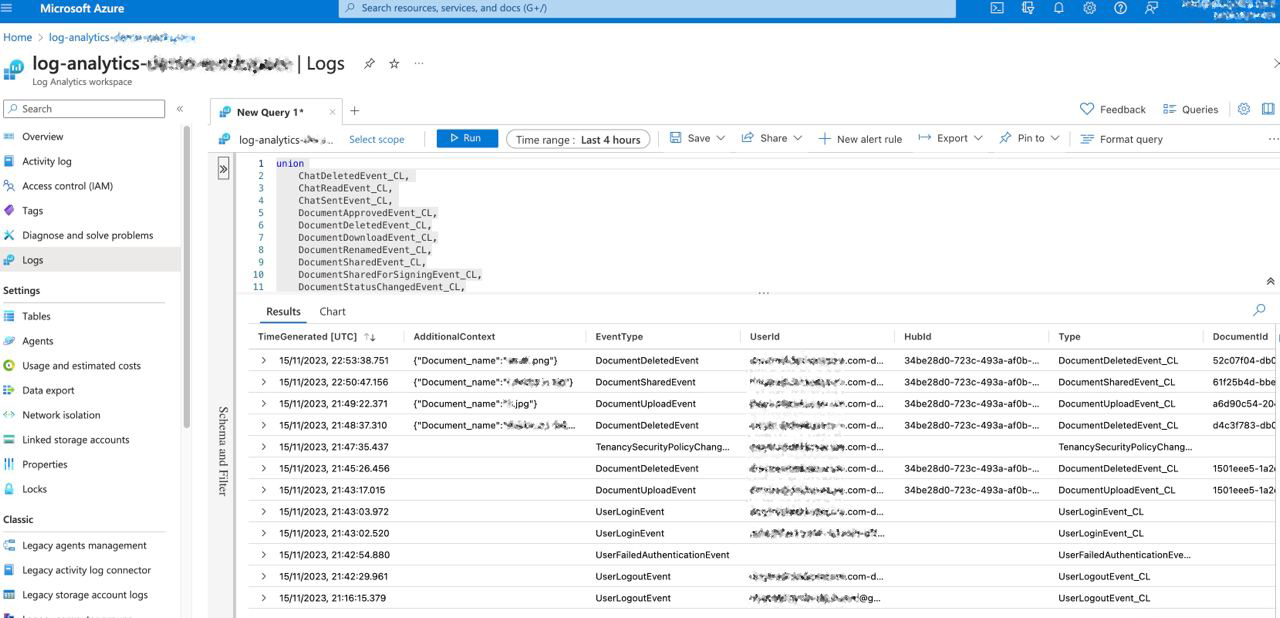The image size is (1280, 618).
Task: Add a new query tab with plus icon
Action: [354, 111]
